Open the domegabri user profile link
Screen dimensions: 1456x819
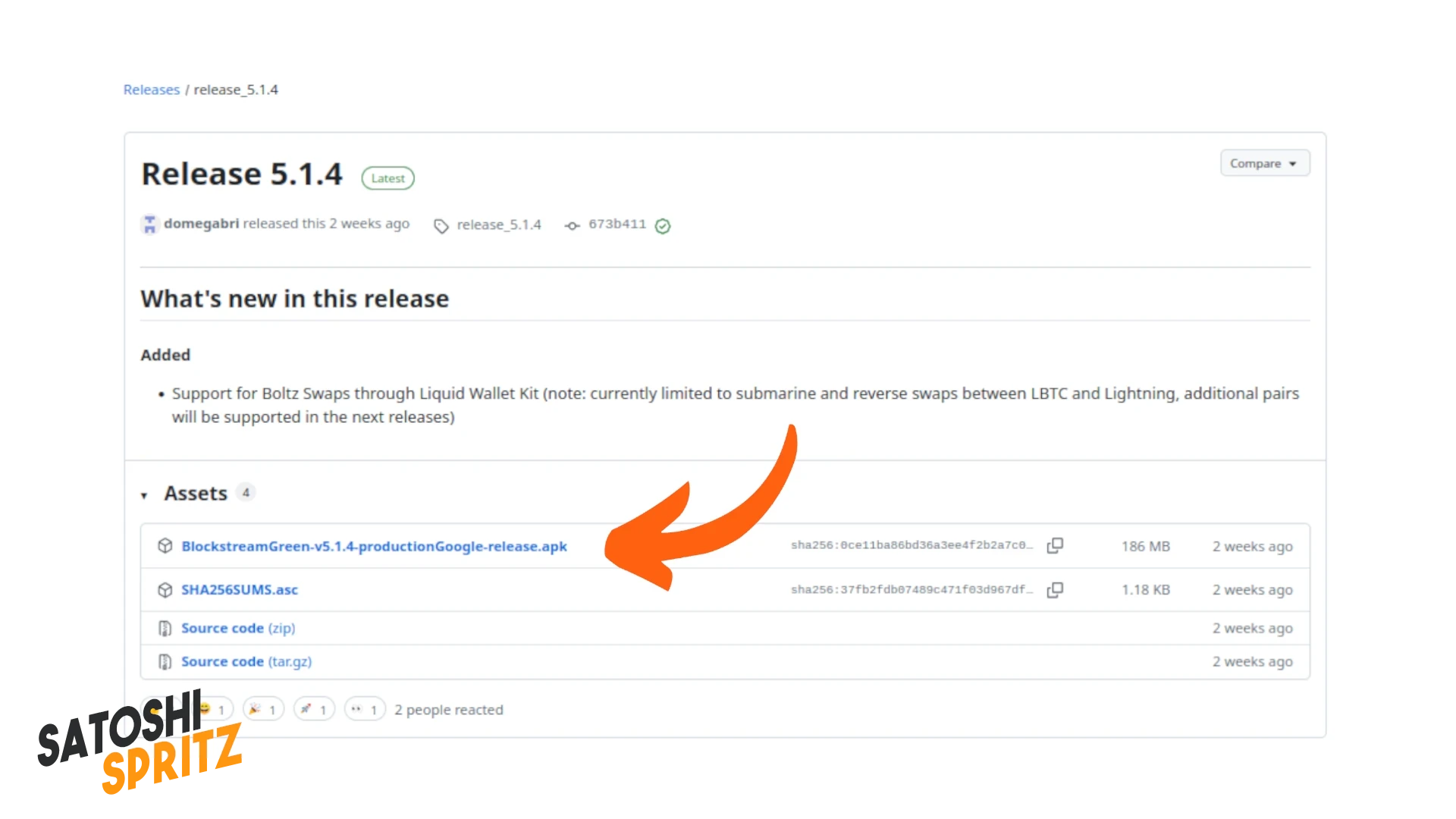pyautogui.click(x=201, y=224)
